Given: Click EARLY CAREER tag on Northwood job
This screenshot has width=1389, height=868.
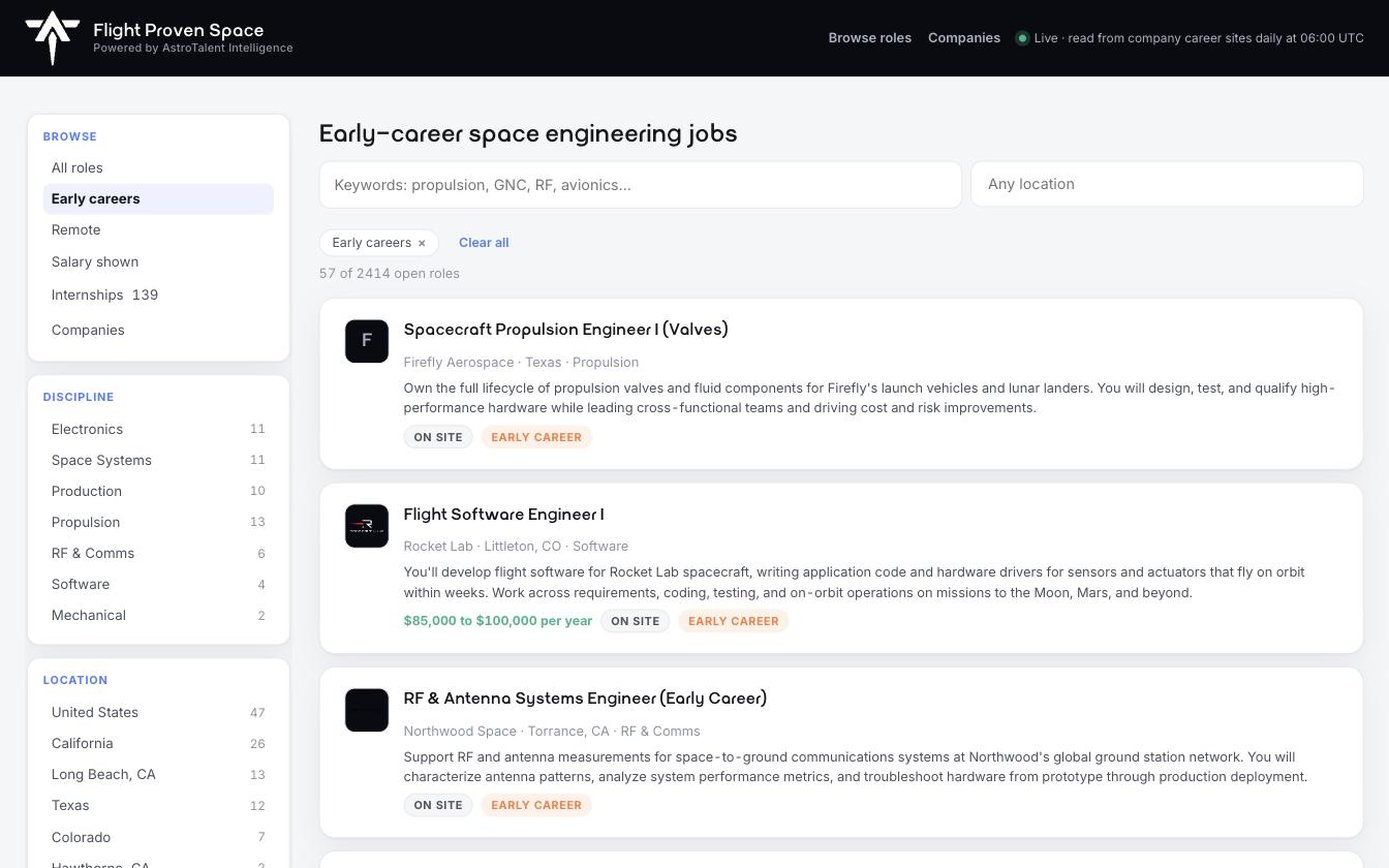Looking at the screenshot, I should pyautogui.click(x=536, y=805).
